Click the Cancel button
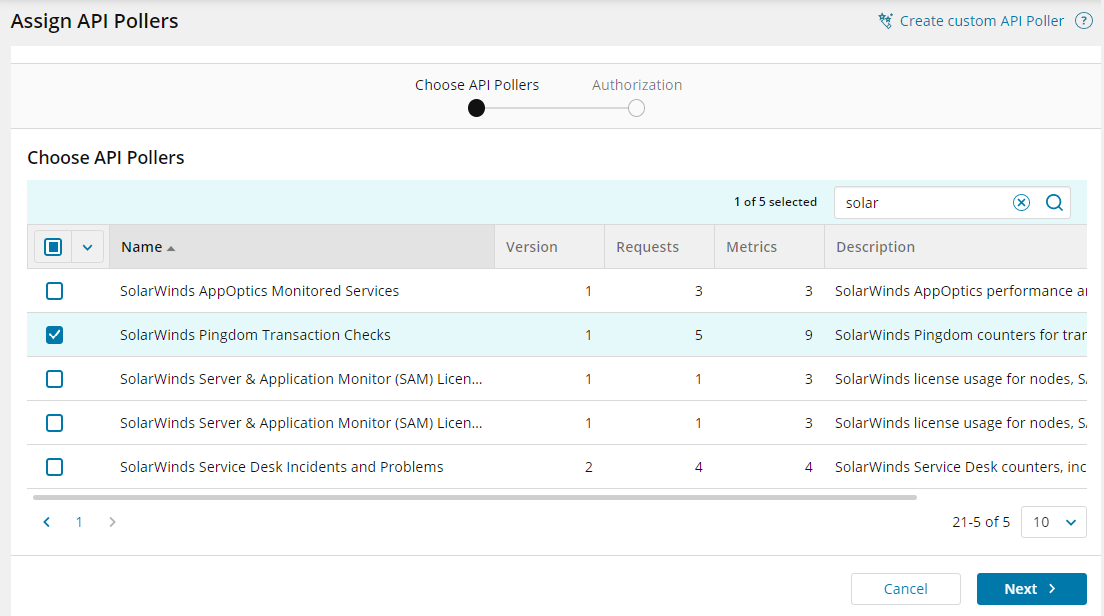Image resolution: width=1104 pixels, height=616 pixels. point(905,589)
